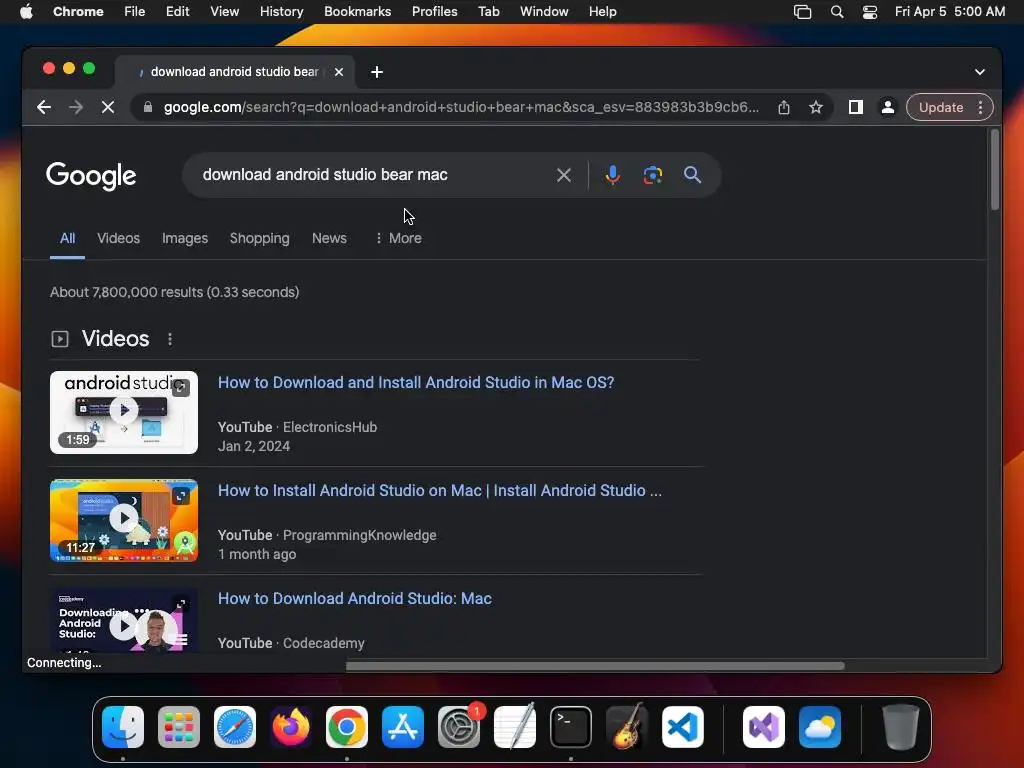Open a new tab with plus button

click(x=377, y=72)
